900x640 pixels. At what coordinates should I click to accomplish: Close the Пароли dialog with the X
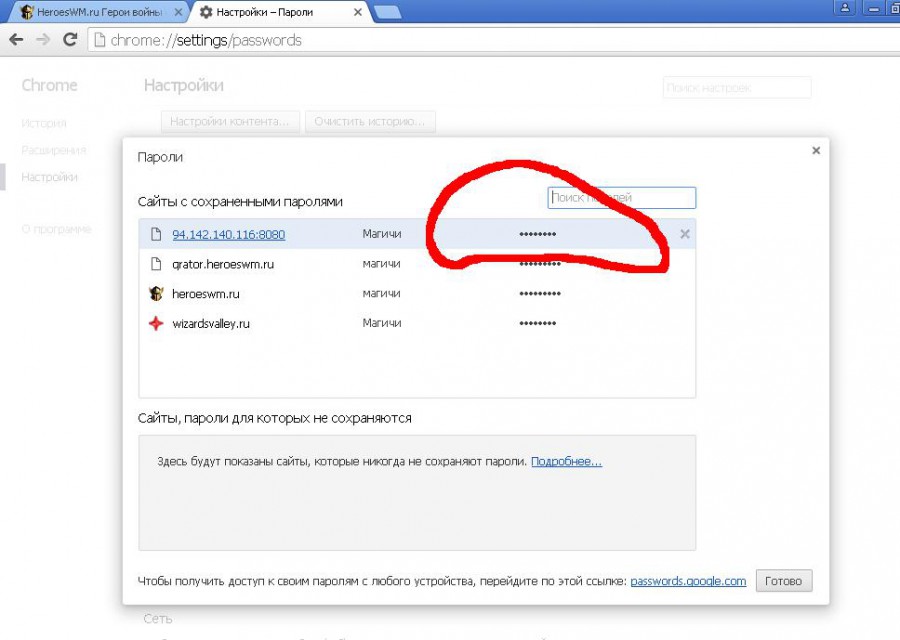816,150
